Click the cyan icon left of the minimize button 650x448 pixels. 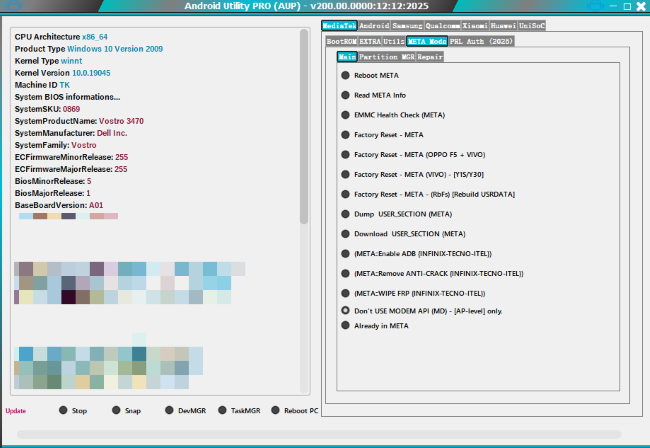coord(595,6)
